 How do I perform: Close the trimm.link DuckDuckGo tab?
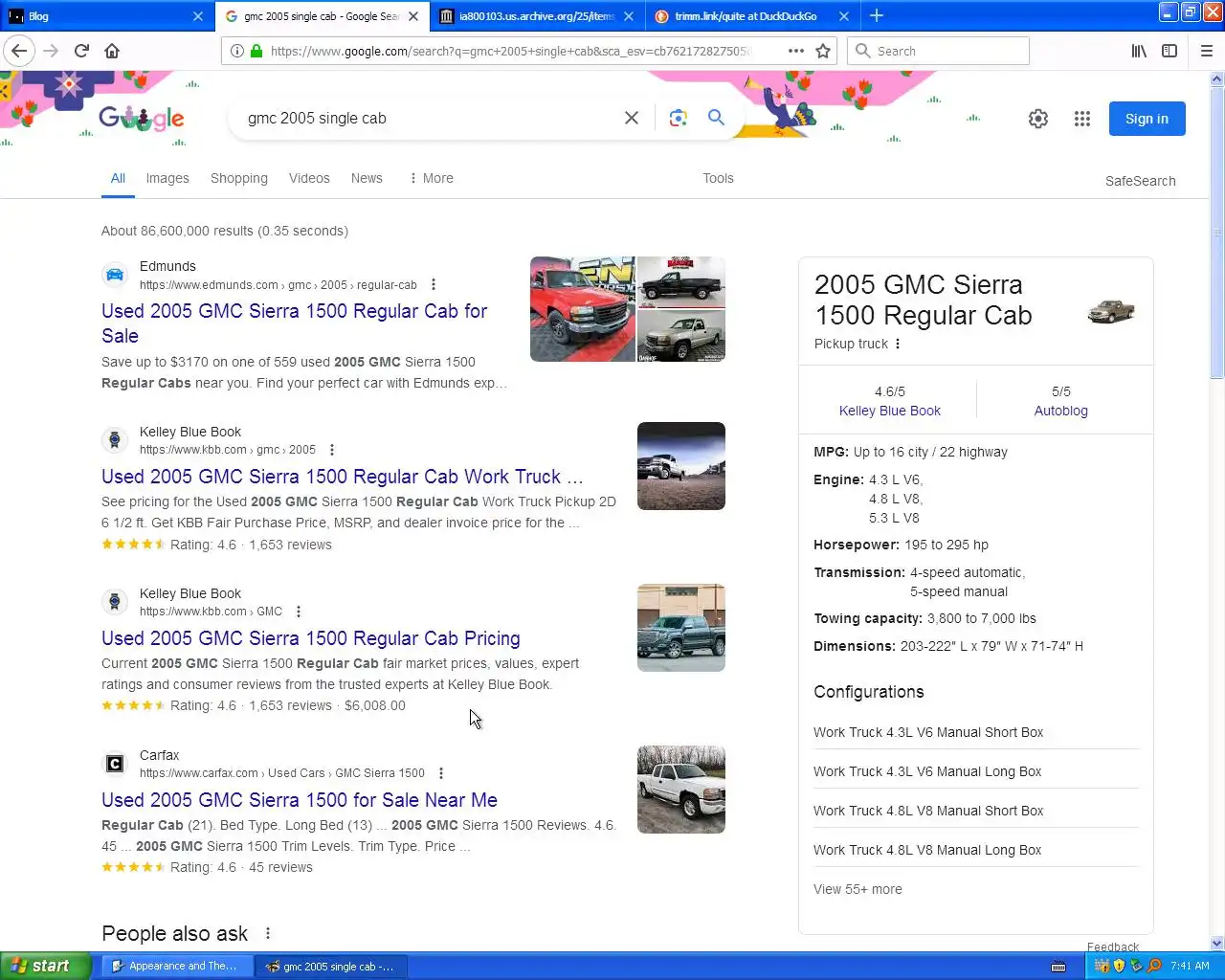point(843,16)
